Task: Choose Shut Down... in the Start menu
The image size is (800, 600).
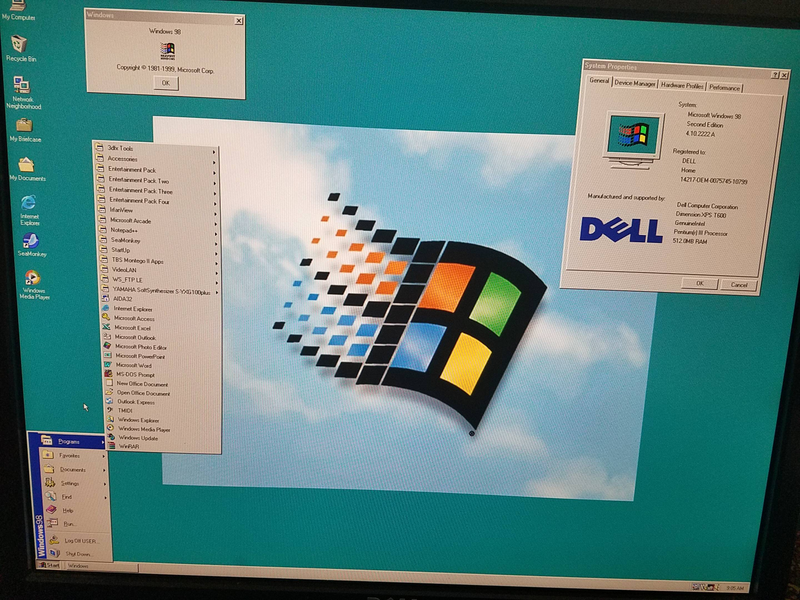Action: (80, 554)
